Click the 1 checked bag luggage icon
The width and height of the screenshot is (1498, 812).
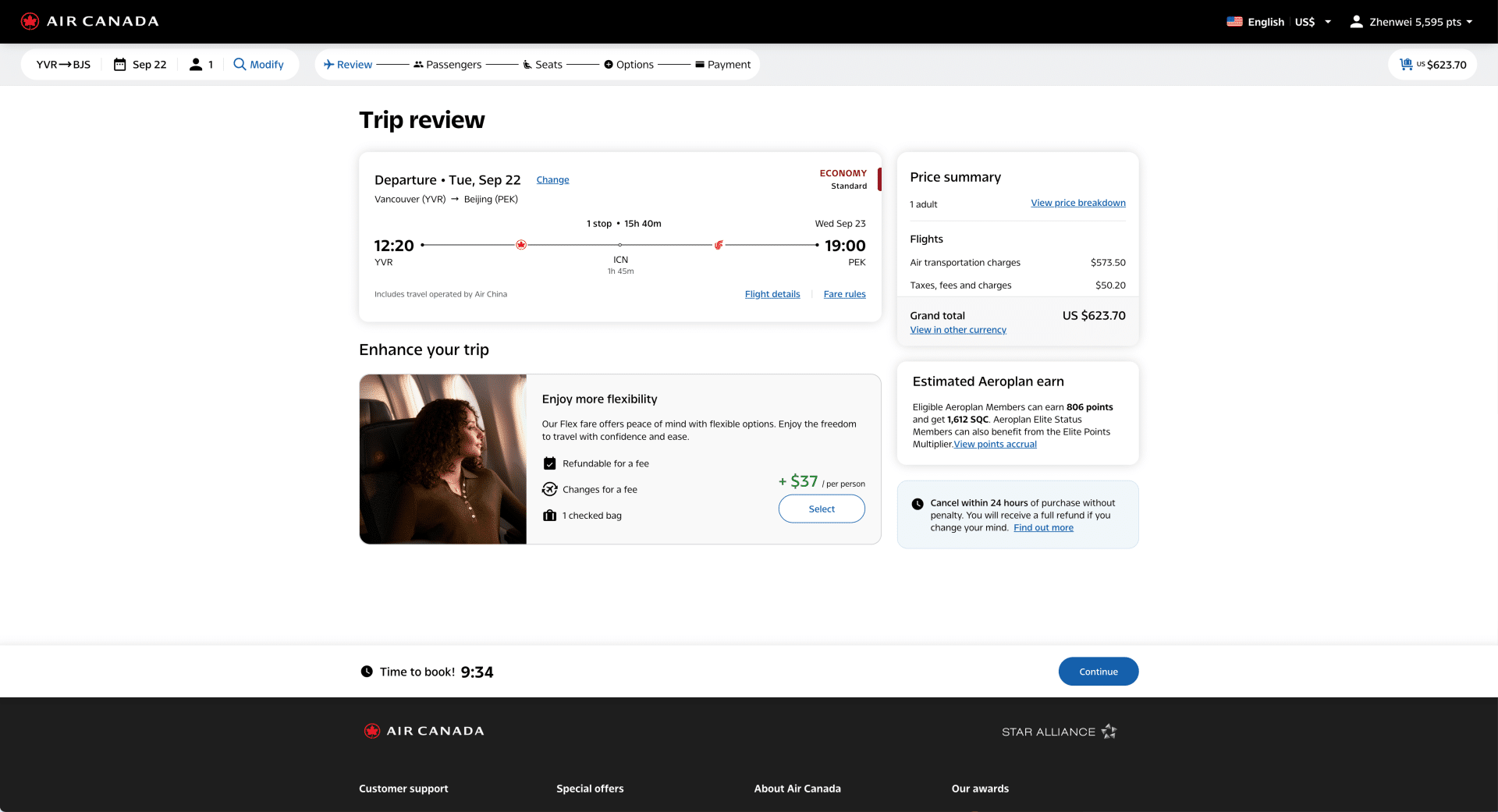[550, 516]
